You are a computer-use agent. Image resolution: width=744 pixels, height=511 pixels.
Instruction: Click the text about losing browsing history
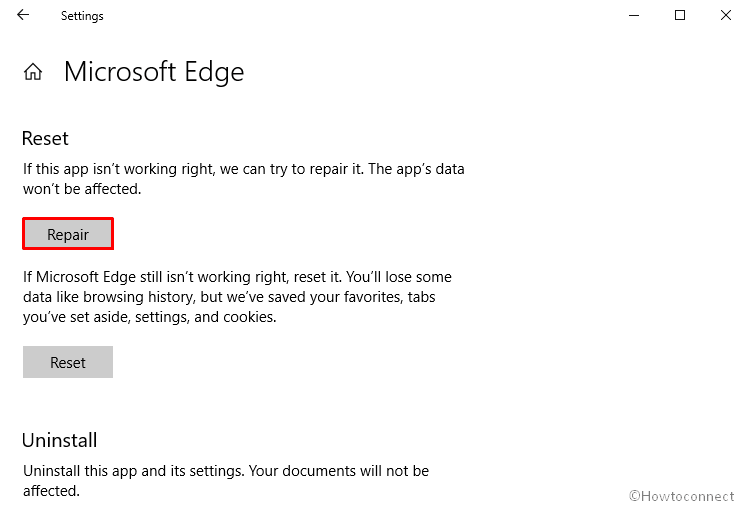pos(237,296)
